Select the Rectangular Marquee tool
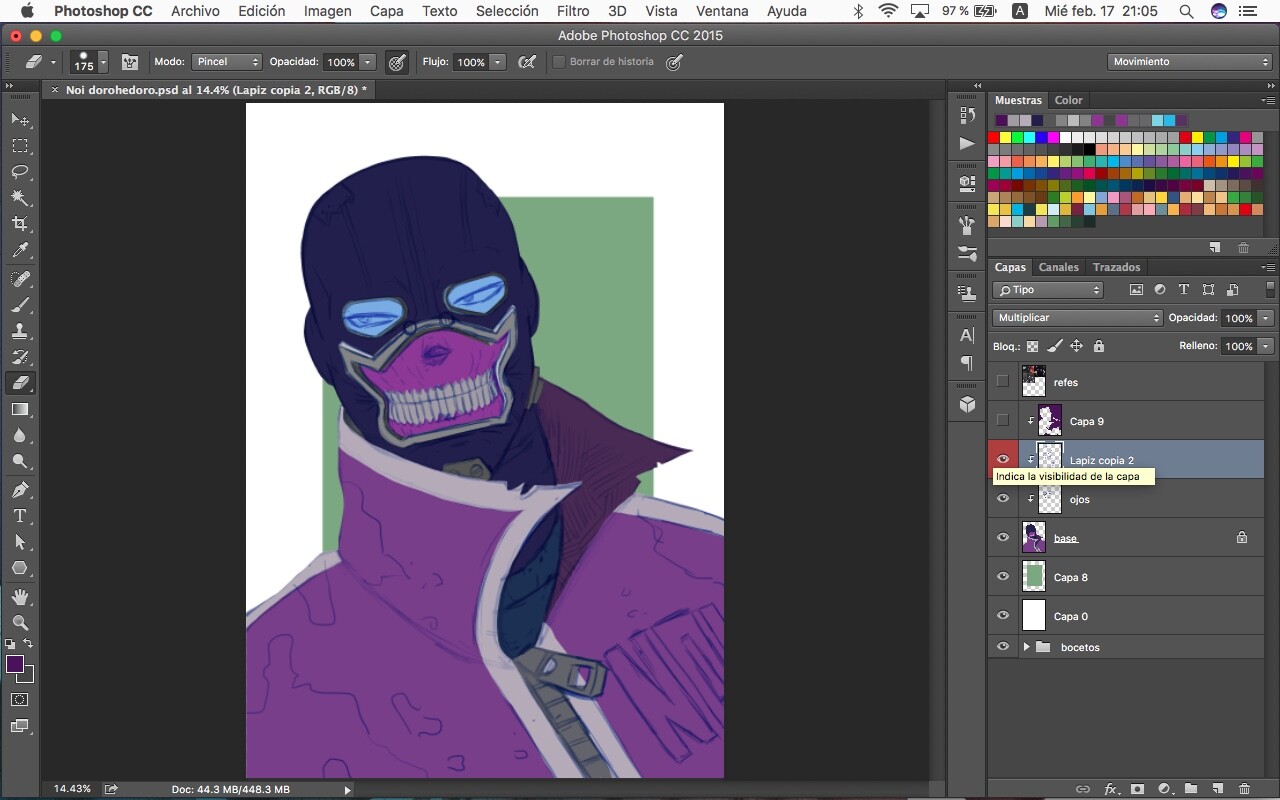 20,146
